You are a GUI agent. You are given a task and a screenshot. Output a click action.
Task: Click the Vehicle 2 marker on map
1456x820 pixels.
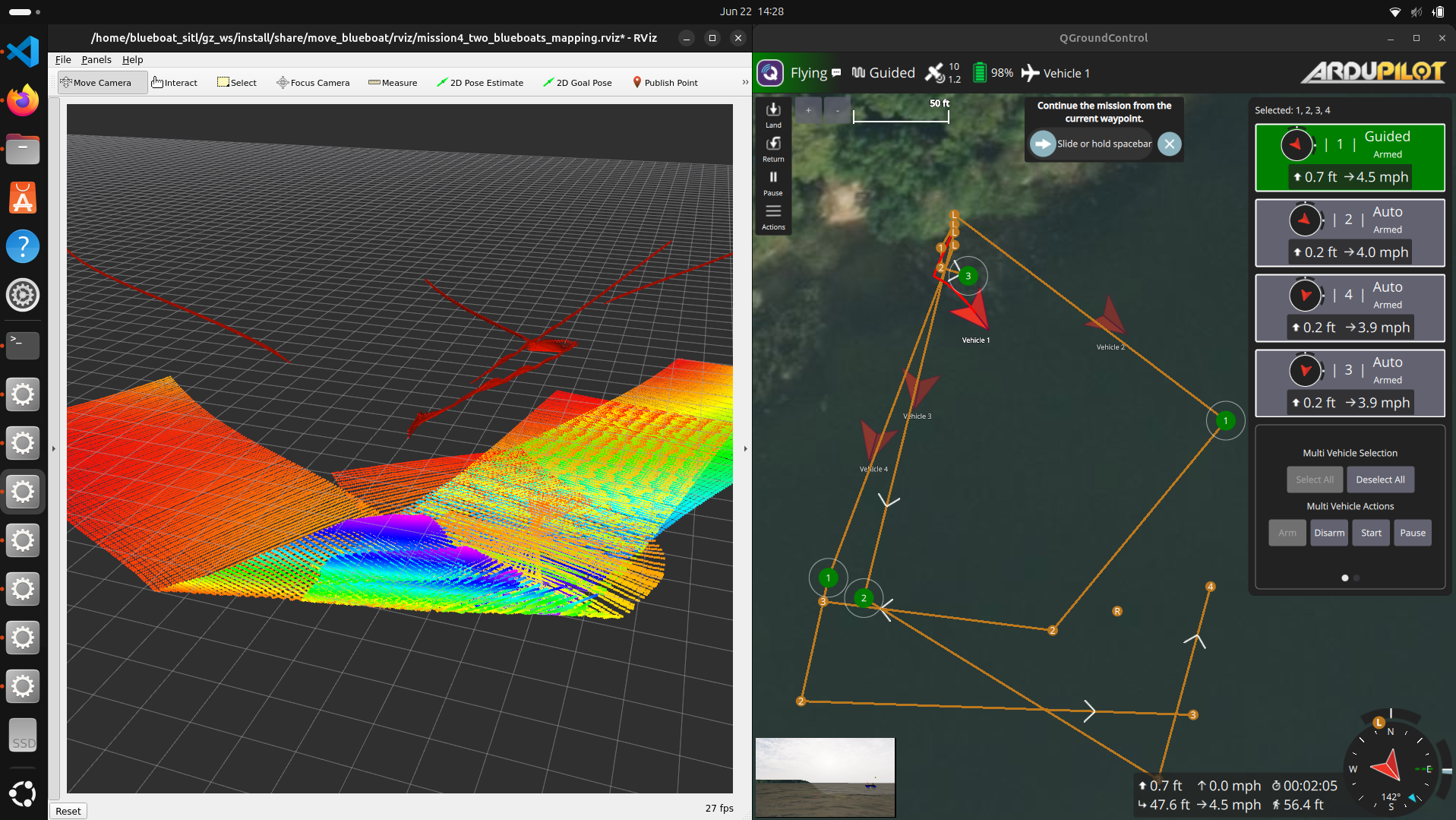pyautogui.click(x=1107, y=318)
